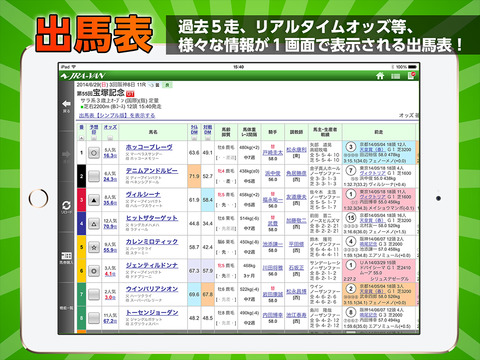480x360 pixels.
Task: Open horse ヒットザターゲット details
Action: [x=152, y=218]
